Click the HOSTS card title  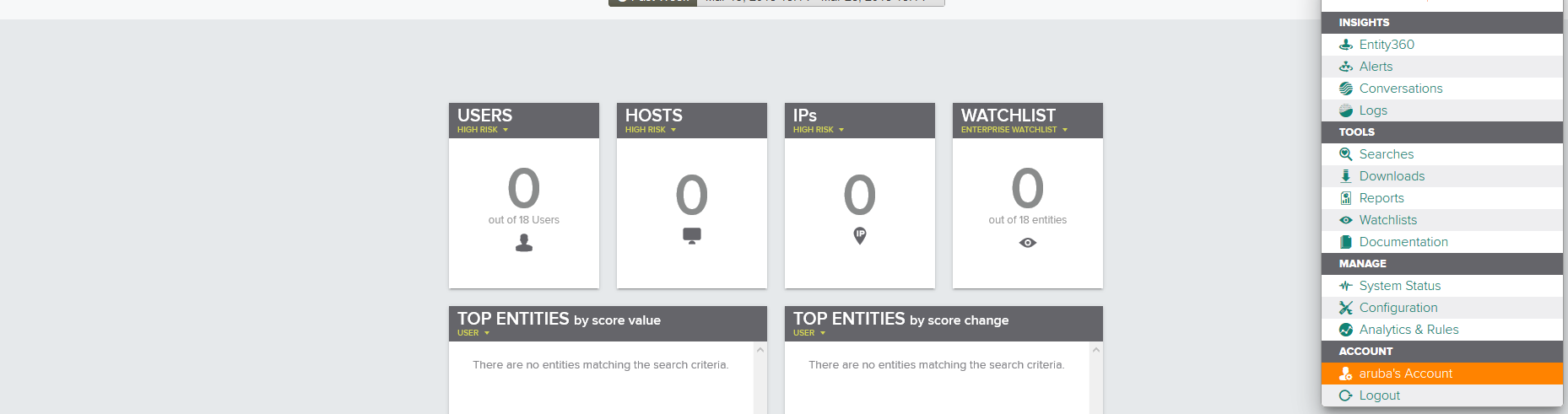654,116
